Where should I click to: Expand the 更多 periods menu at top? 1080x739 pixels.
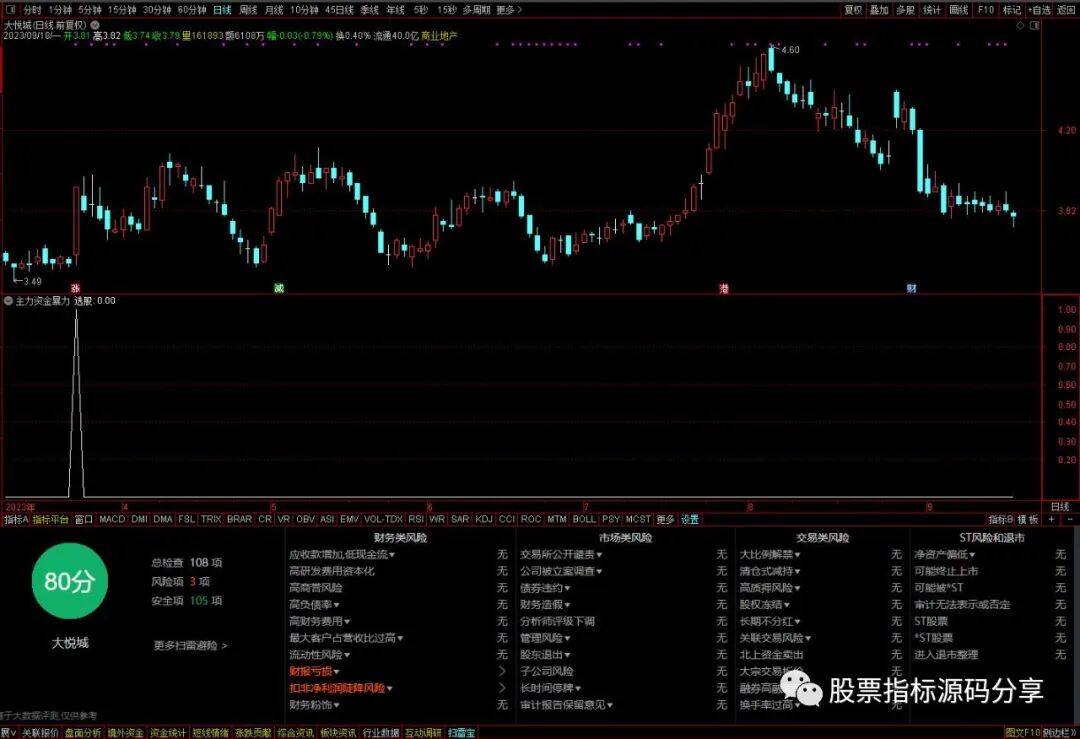pos(509,10)
